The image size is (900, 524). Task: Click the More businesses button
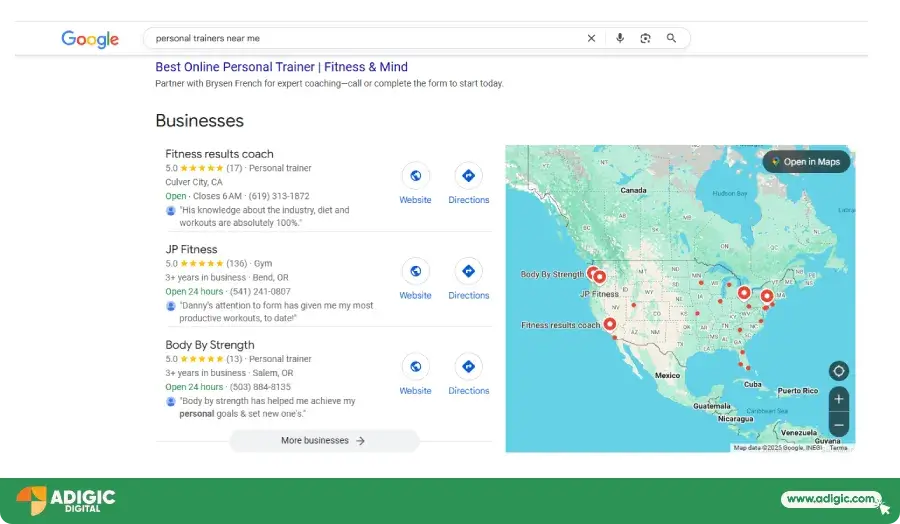pos(324,441)
